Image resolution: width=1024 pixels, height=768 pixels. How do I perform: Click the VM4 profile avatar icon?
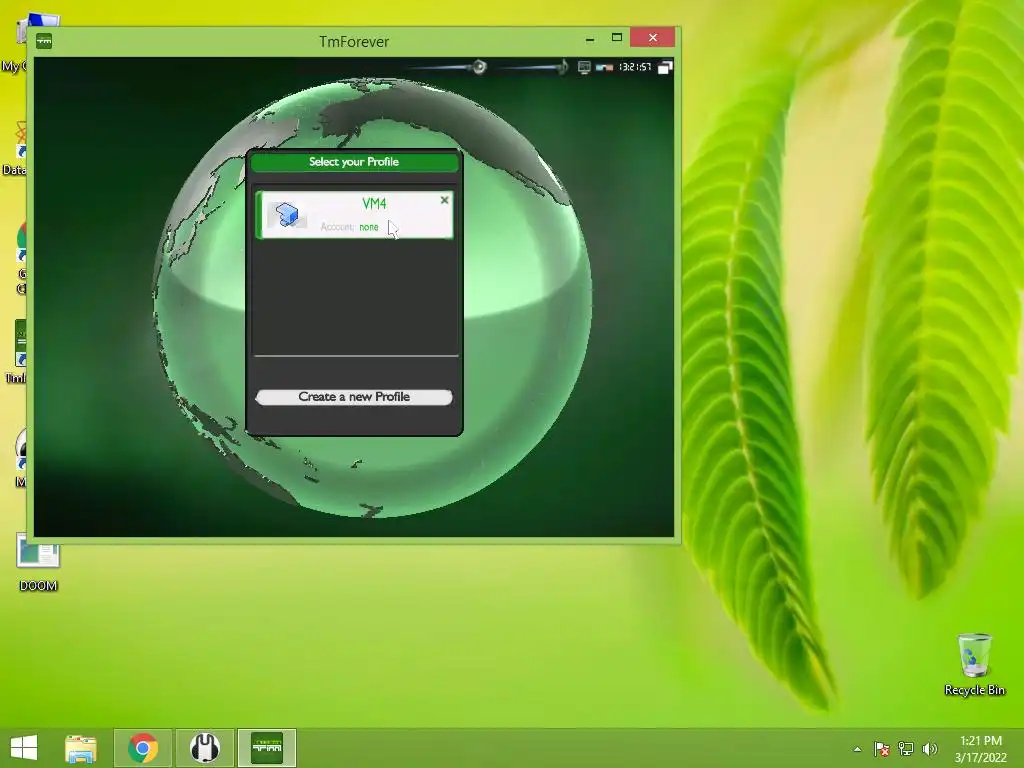coord(287,215)
